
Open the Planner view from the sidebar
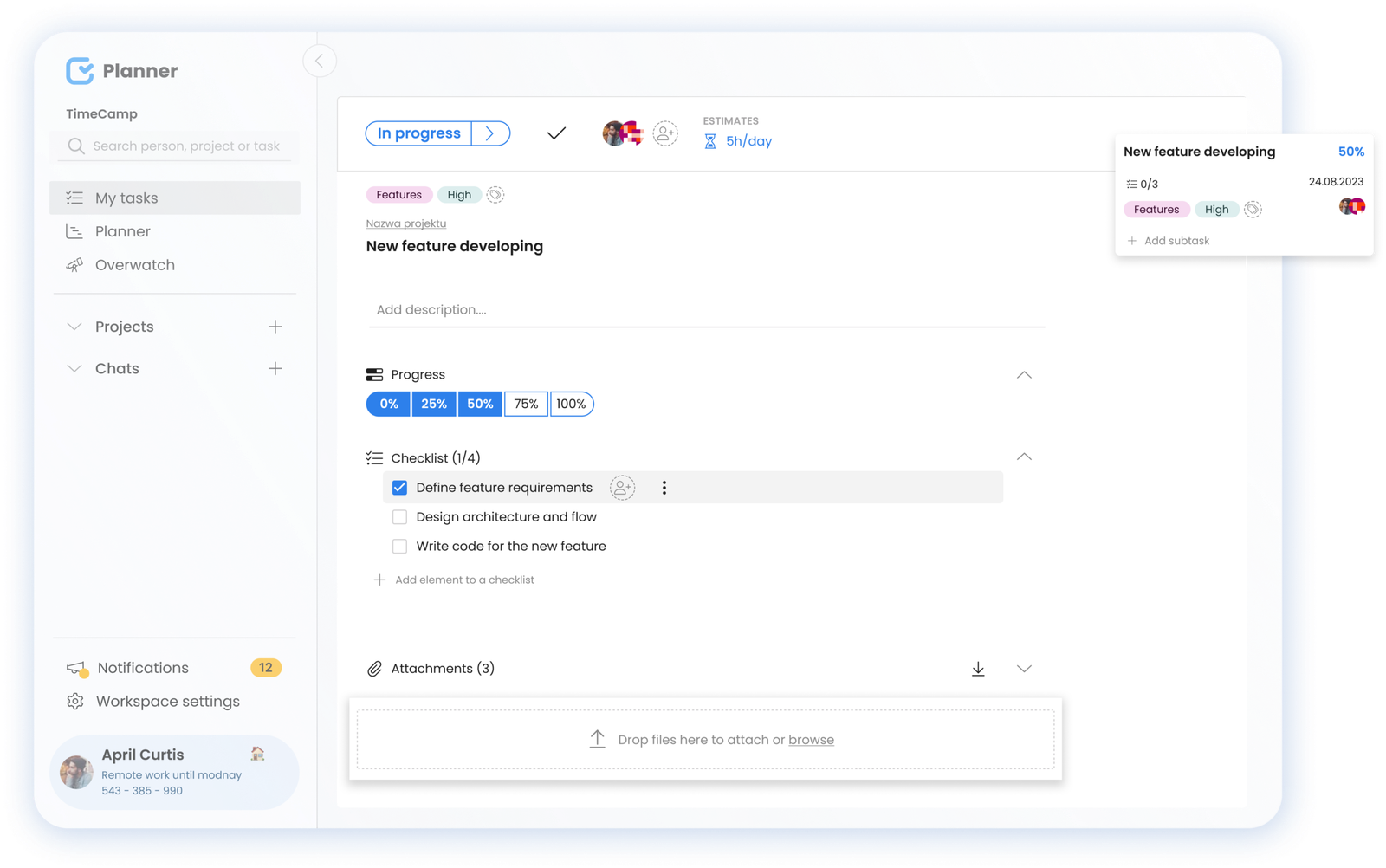coord(122,231)
